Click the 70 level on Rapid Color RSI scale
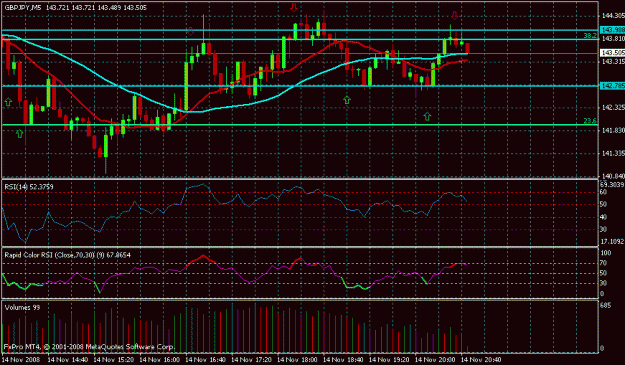The width and height of the screenshot is (625, 365). (603, 263)
